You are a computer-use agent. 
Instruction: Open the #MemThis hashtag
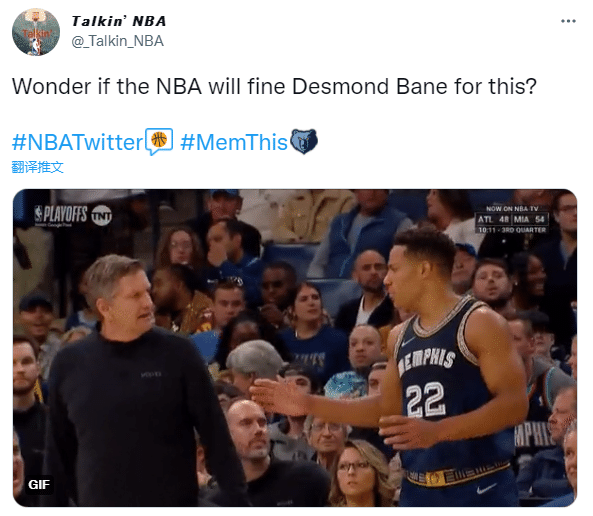coord(234,142)
